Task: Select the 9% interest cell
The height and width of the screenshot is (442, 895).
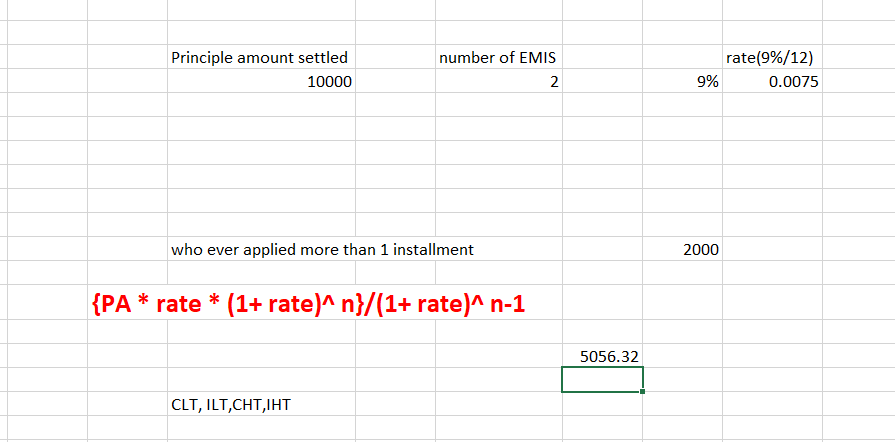Action: click(682, 81)
